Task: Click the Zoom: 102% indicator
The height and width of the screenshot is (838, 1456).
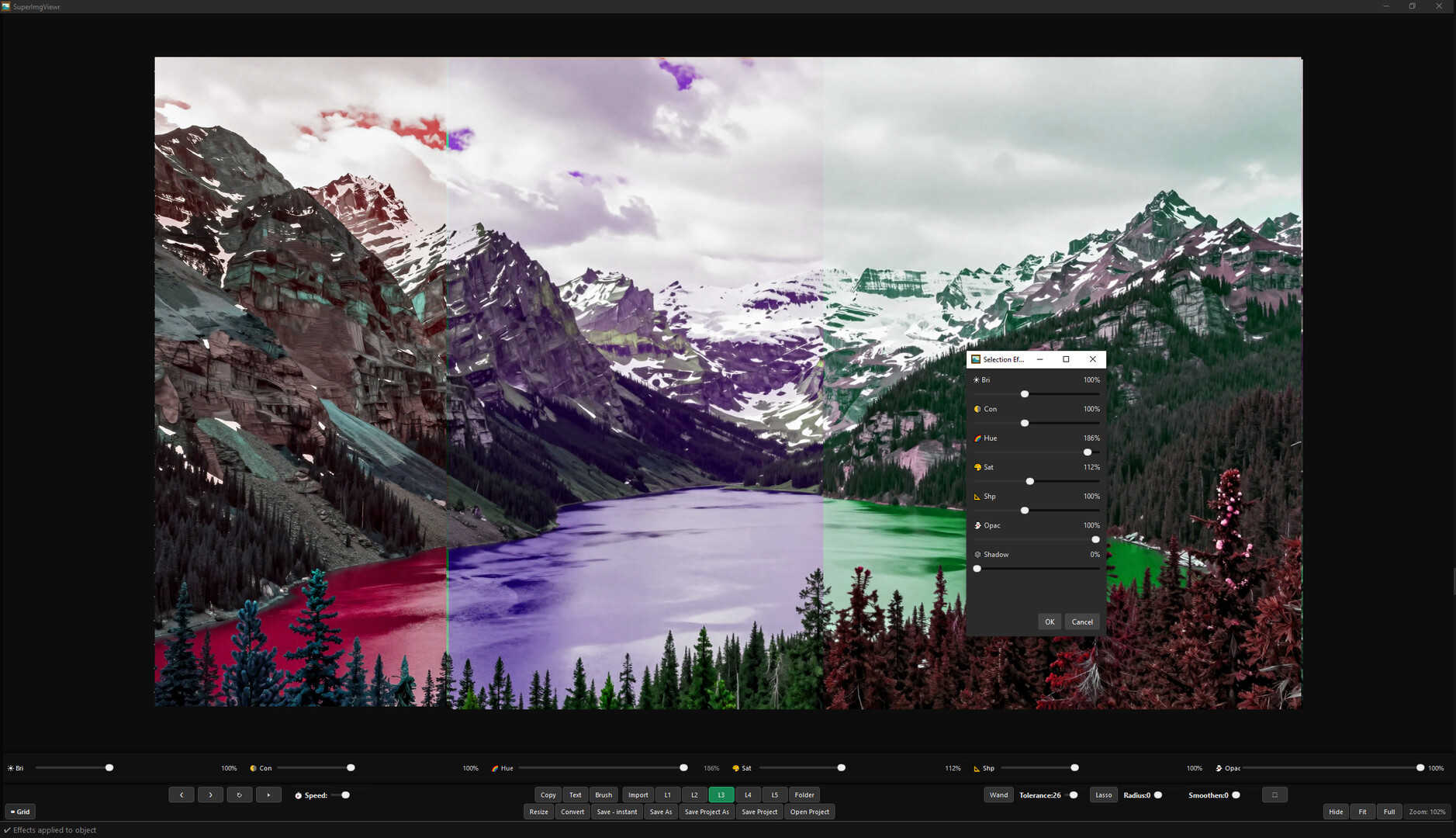Action: point(1427,812)
